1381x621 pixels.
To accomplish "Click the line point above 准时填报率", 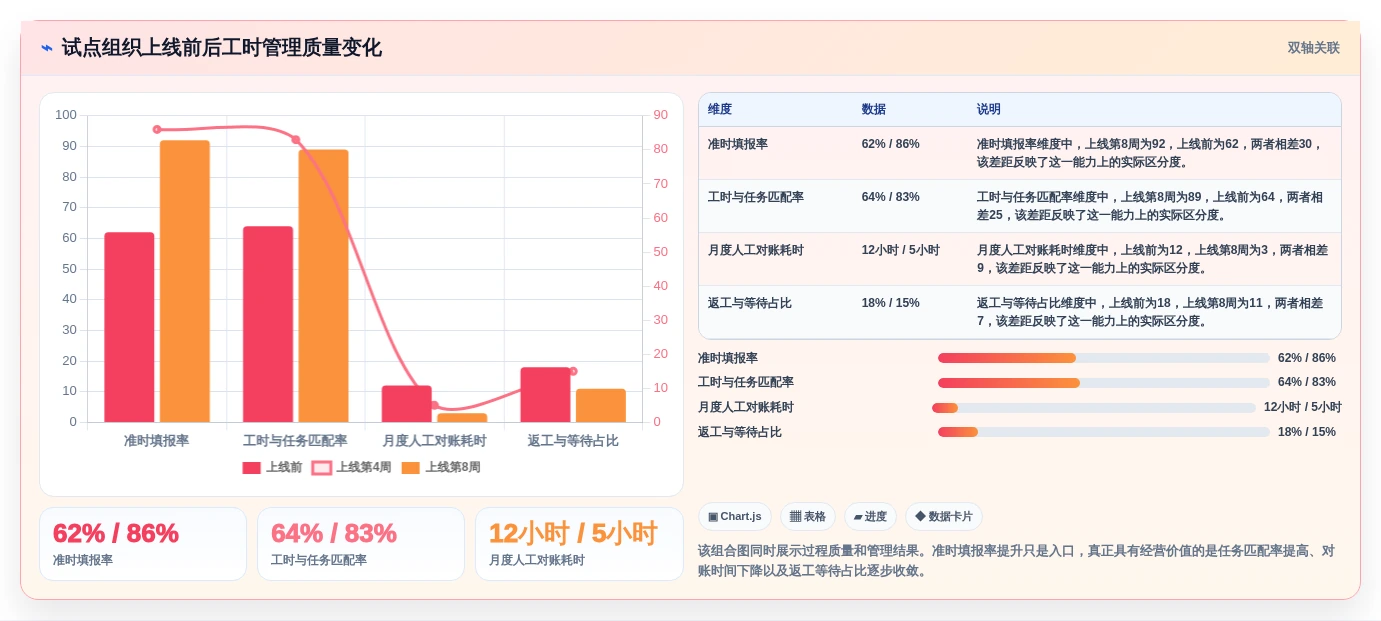I will [x=157, y=129].
